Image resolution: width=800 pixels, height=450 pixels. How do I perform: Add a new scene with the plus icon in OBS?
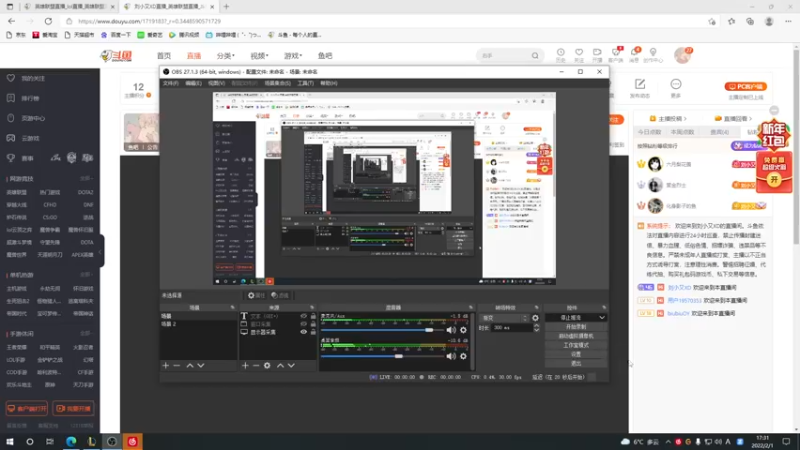(165, 365)
